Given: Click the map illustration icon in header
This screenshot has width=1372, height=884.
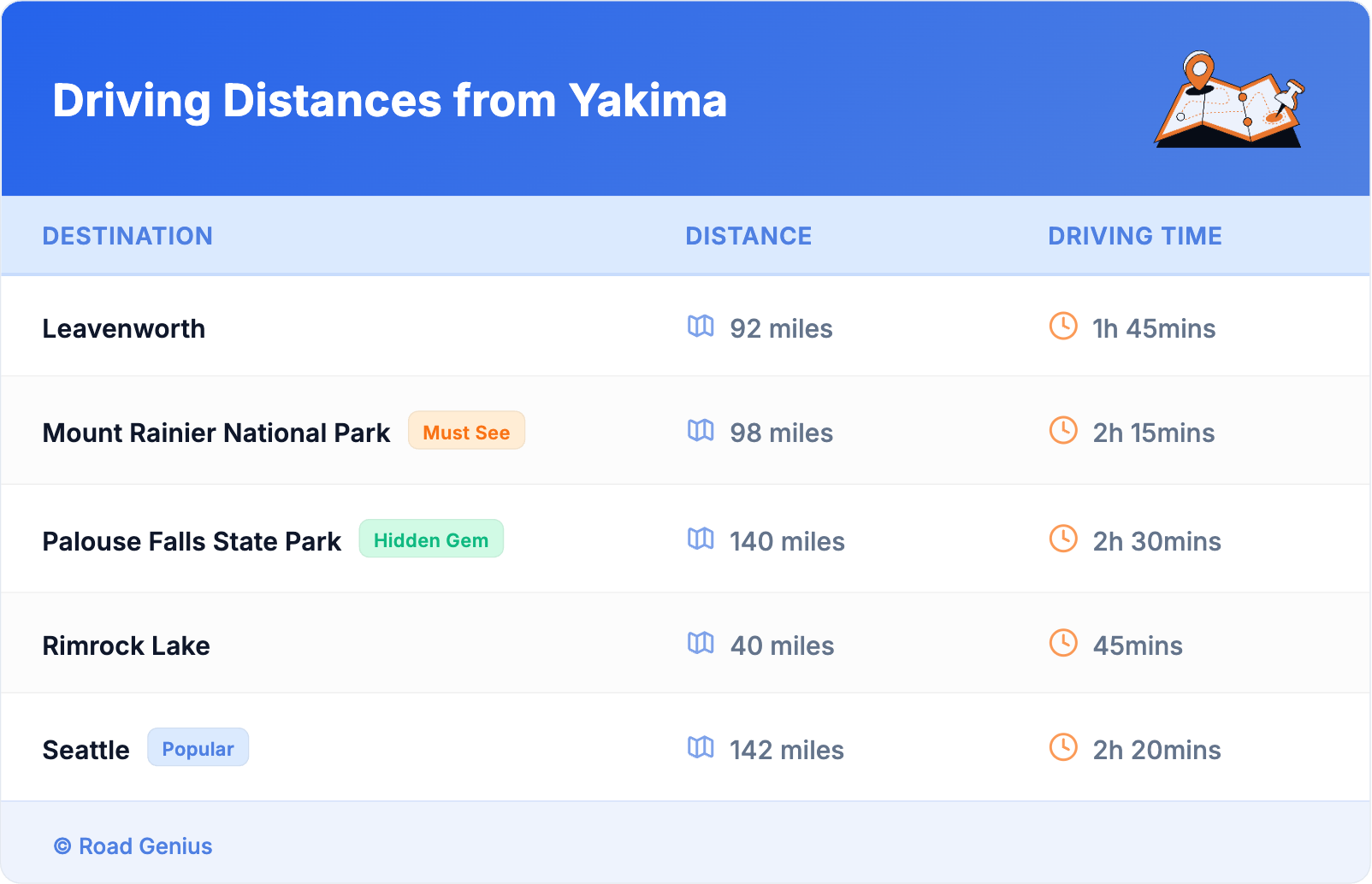Looking at the screenshot, I should click(x=1229, y=100).
